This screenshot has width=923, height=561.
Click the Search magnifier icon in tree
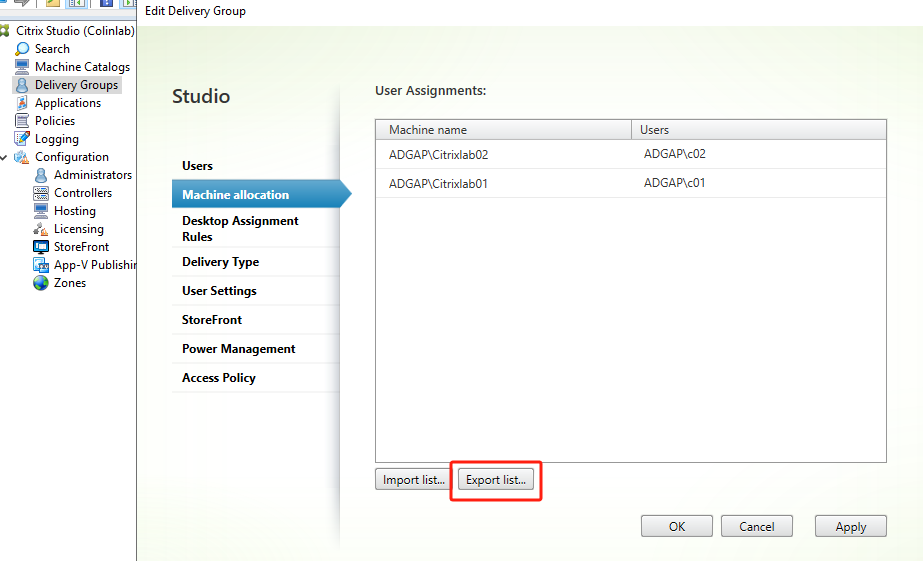click(22, 49)
